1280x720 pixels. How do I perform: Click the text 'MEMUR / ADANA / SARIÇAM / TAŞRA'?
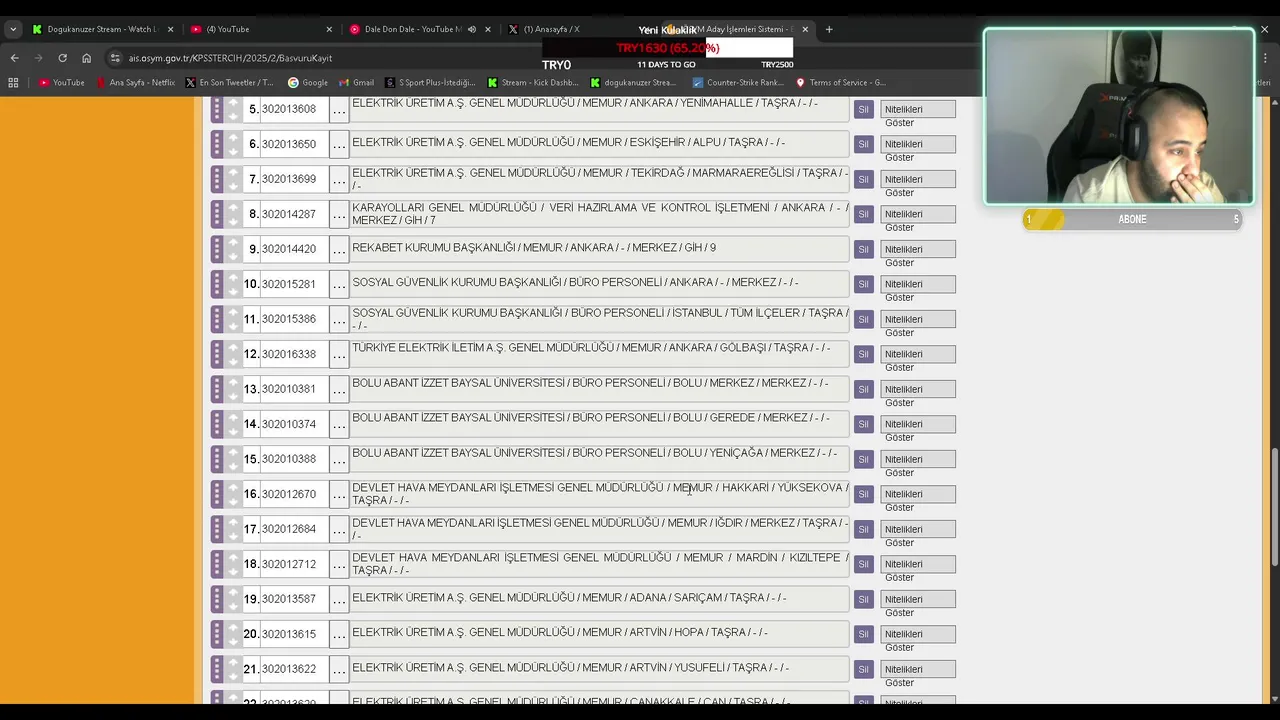pos(674,598)
